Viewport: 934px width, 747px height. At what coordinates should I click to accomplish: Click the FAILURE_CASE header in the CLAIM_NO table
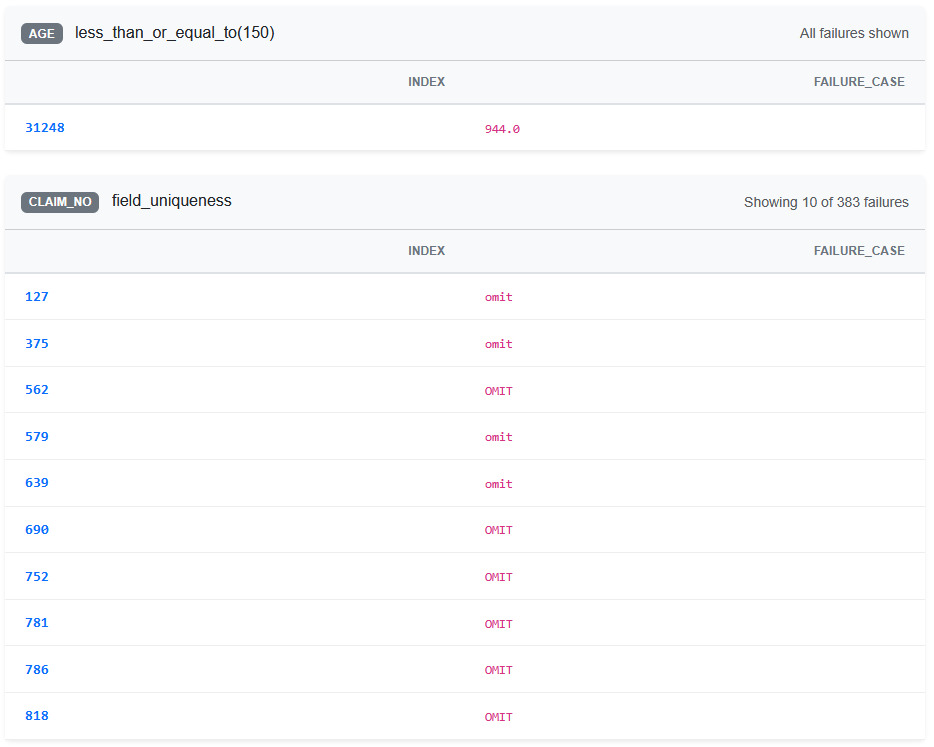point(859,251)
